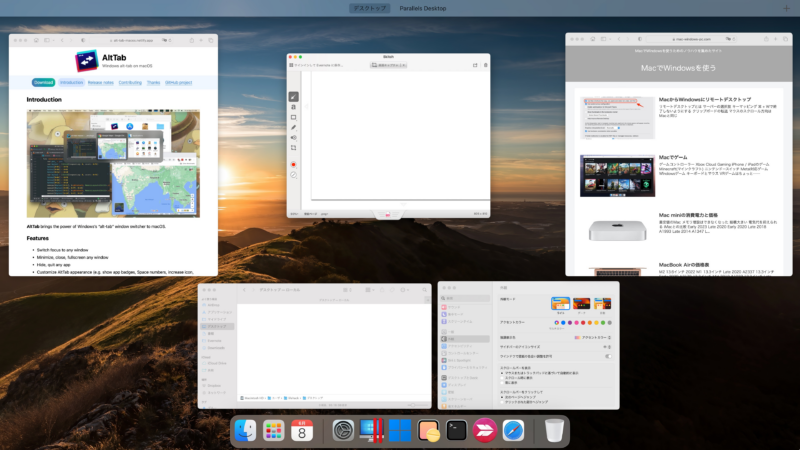The height and width of the screenshot is (450, 800).
Task: Select automatic scroll bar display radio option
Action: tap(502, 373)
